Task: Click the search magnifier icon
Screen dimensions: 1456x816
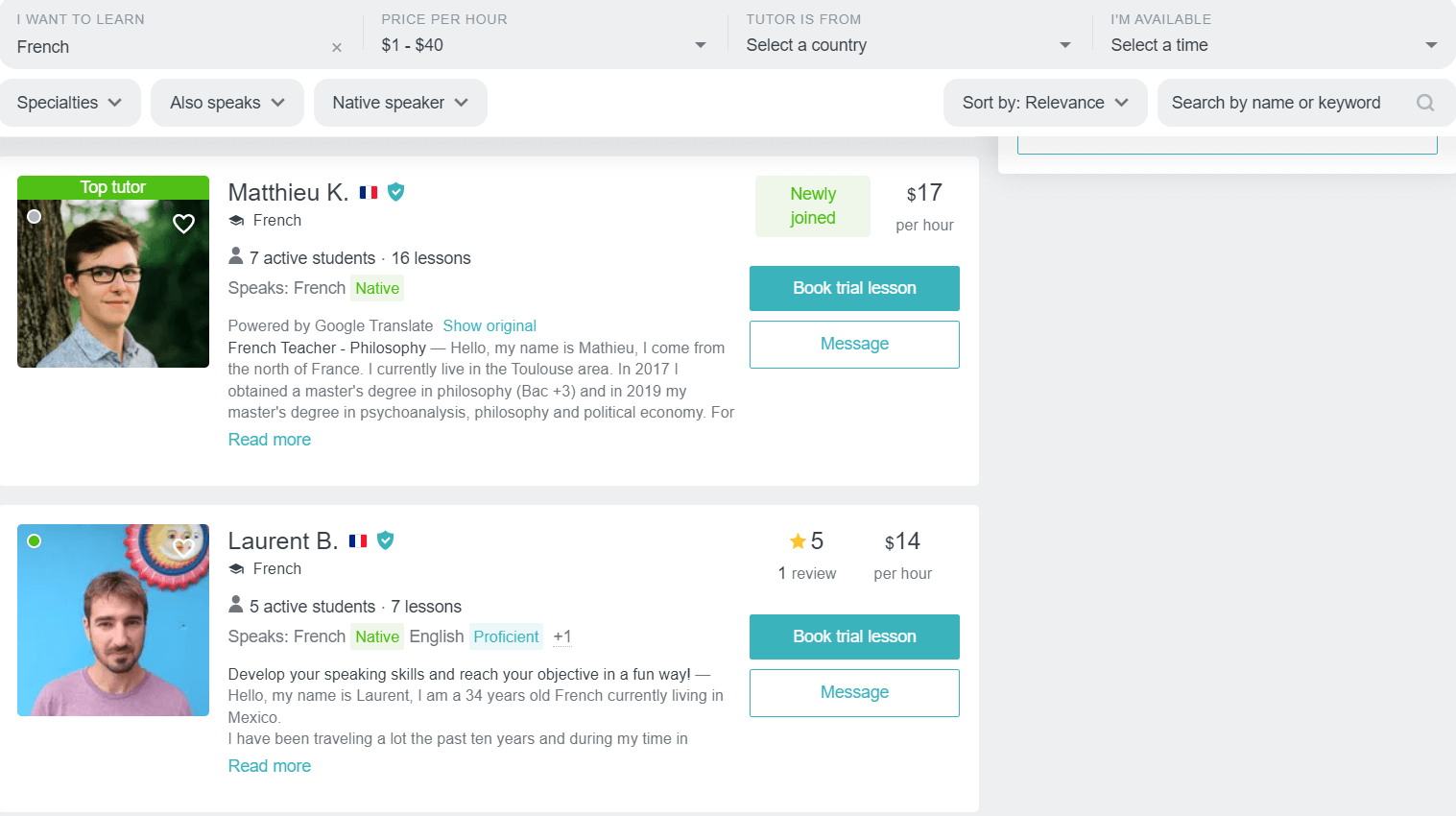Action: coord(1425,102)
